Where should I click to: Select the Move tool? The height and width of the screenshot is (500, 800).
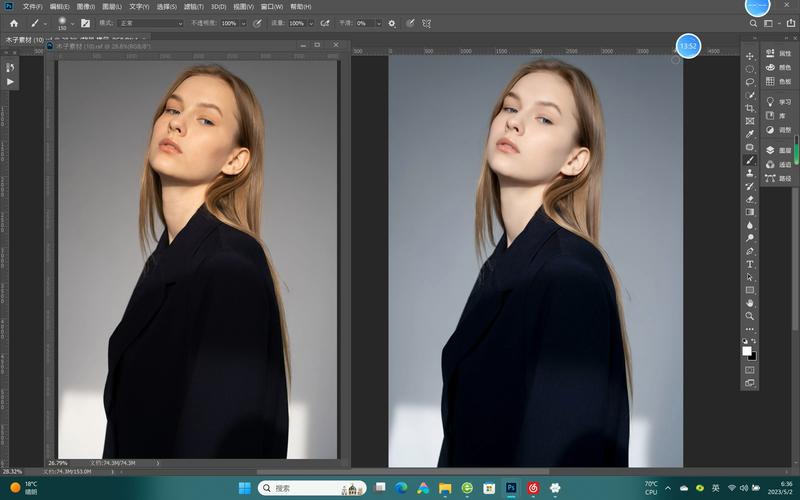pos(749,56)
